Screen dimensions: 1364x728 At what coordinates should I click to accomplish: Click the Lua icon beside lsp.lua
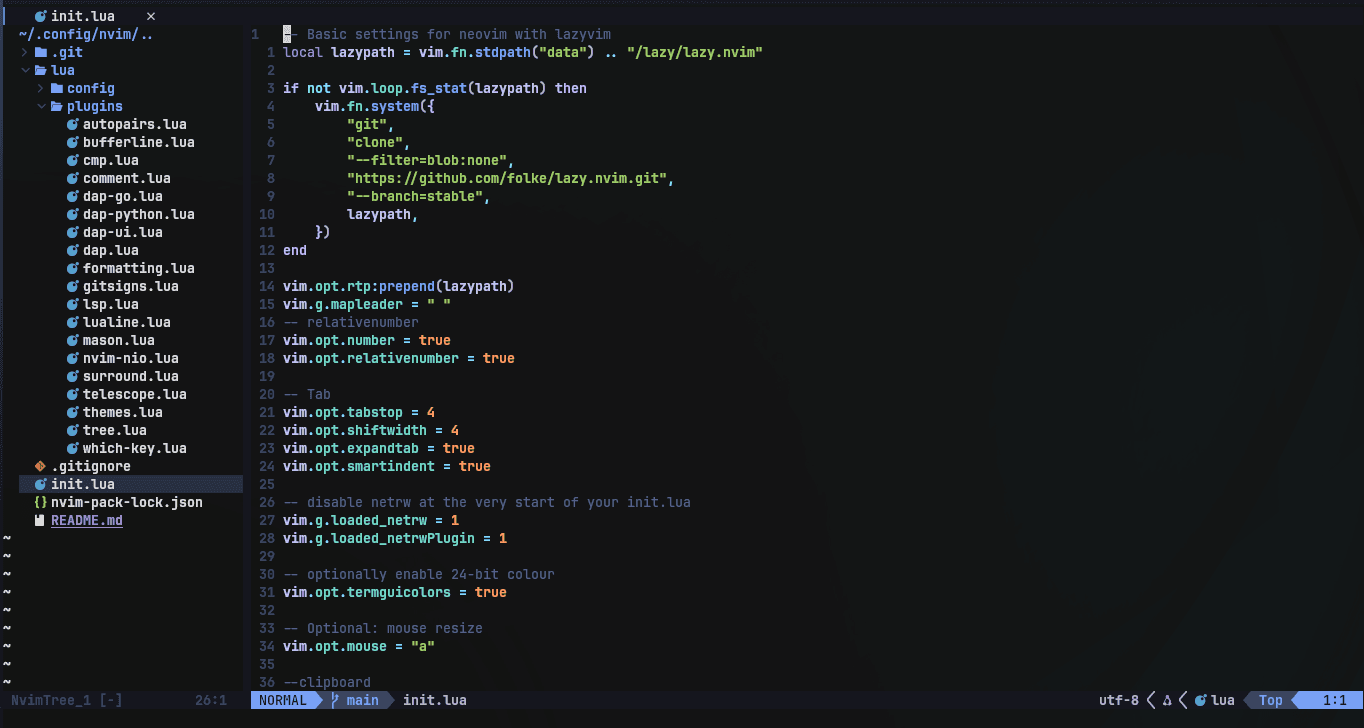click(73, 304)
